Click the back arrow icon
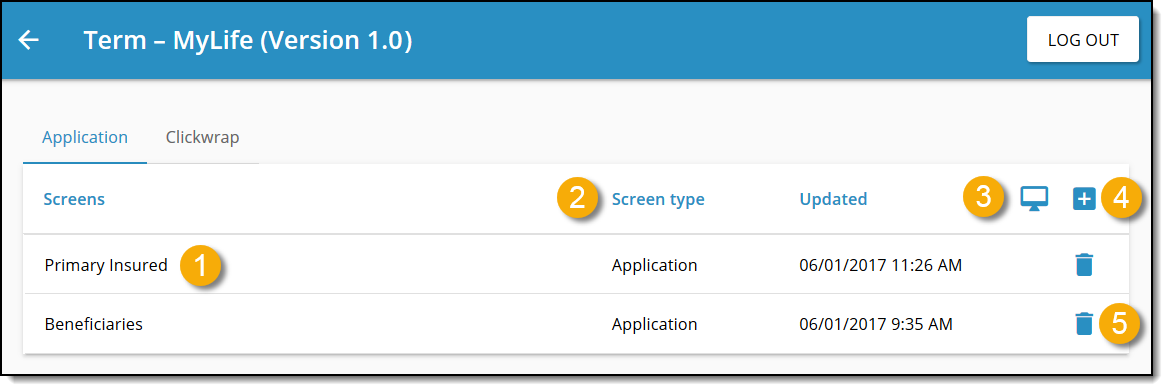Screen dimensions: 1168x391 (28, 40)
